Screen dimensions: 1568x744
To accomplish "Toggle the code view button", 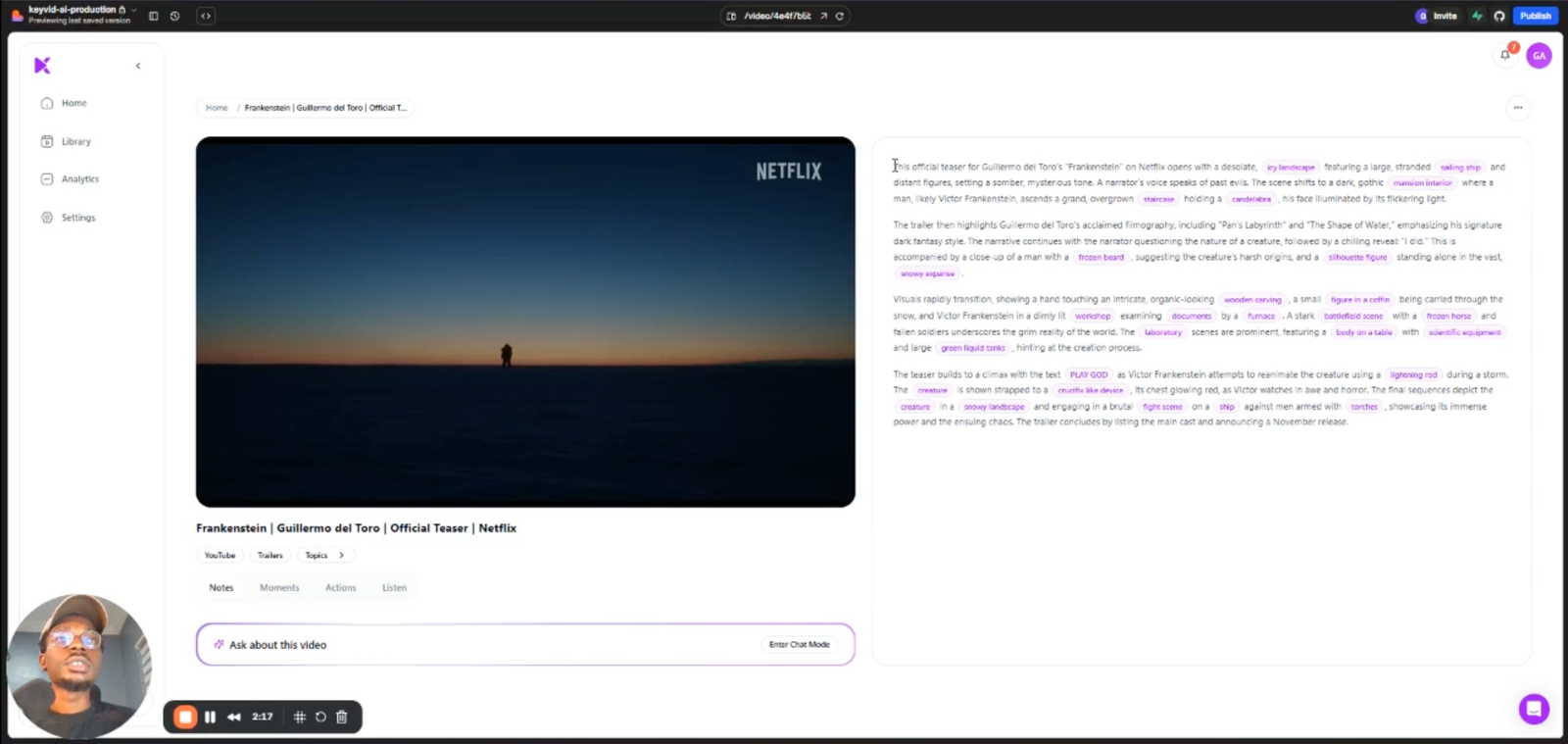I will 206,16.
